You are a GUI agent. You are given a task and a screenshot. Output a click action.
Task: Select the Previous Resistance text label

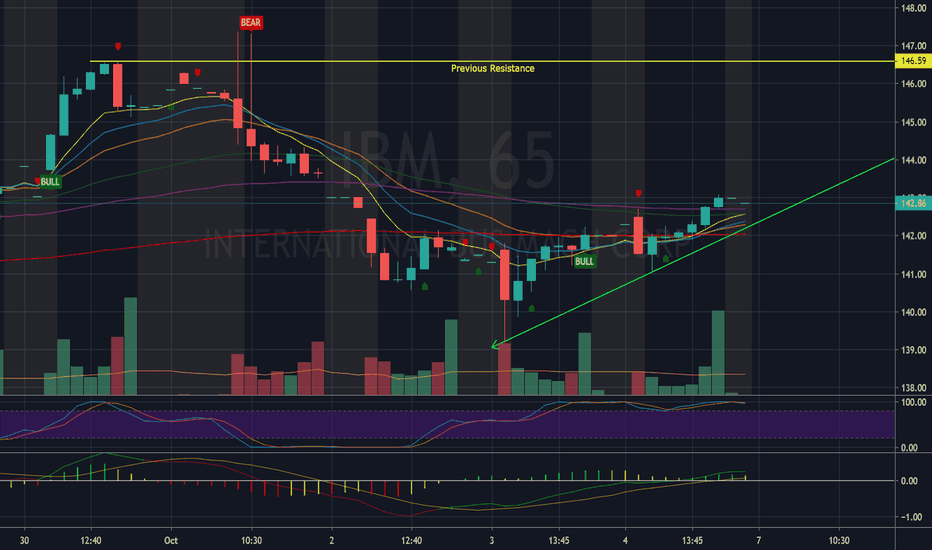[492, 68]
